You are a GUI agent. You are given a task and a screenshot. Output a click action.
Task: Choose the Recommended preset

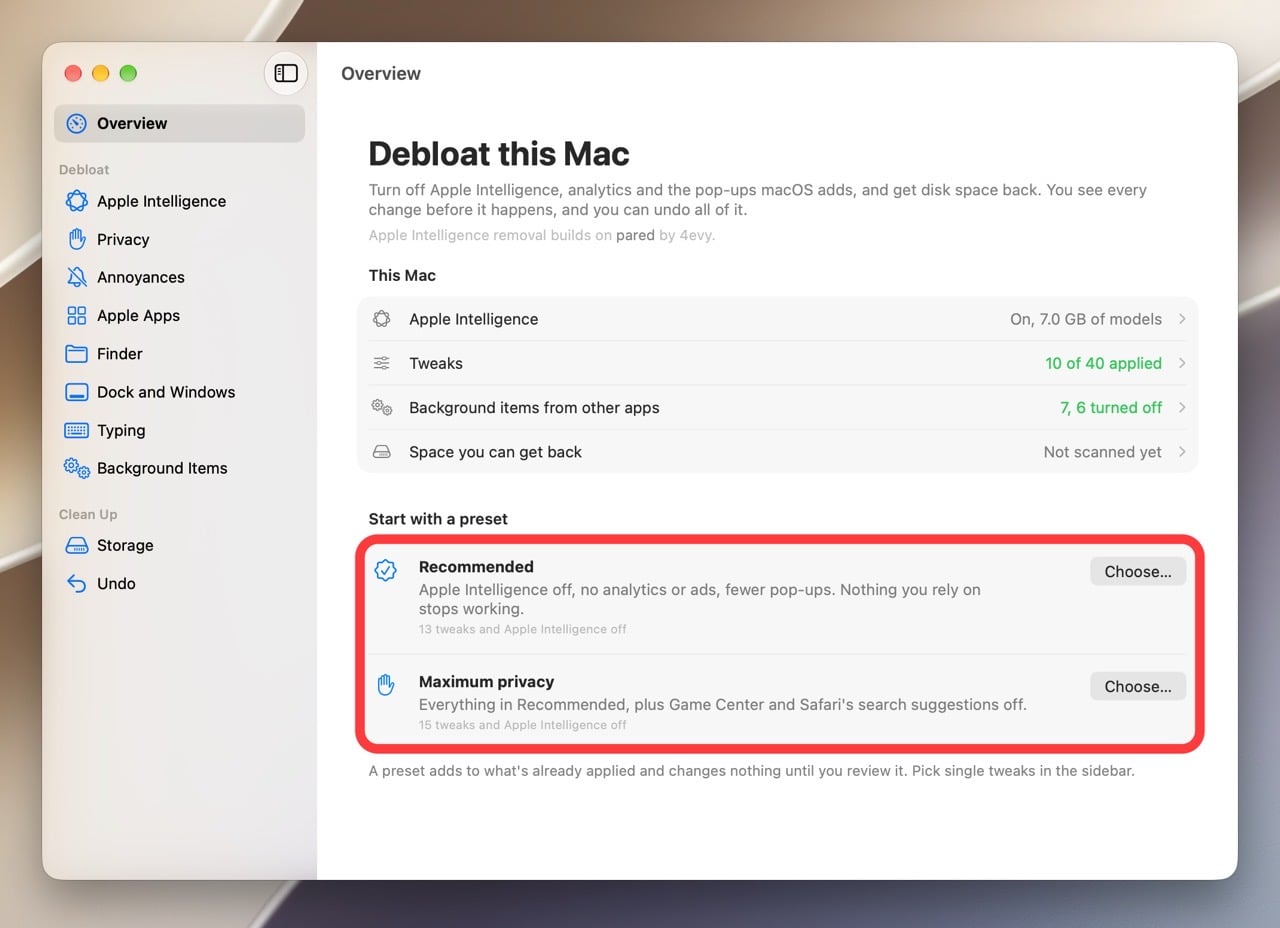[1138, 572]
